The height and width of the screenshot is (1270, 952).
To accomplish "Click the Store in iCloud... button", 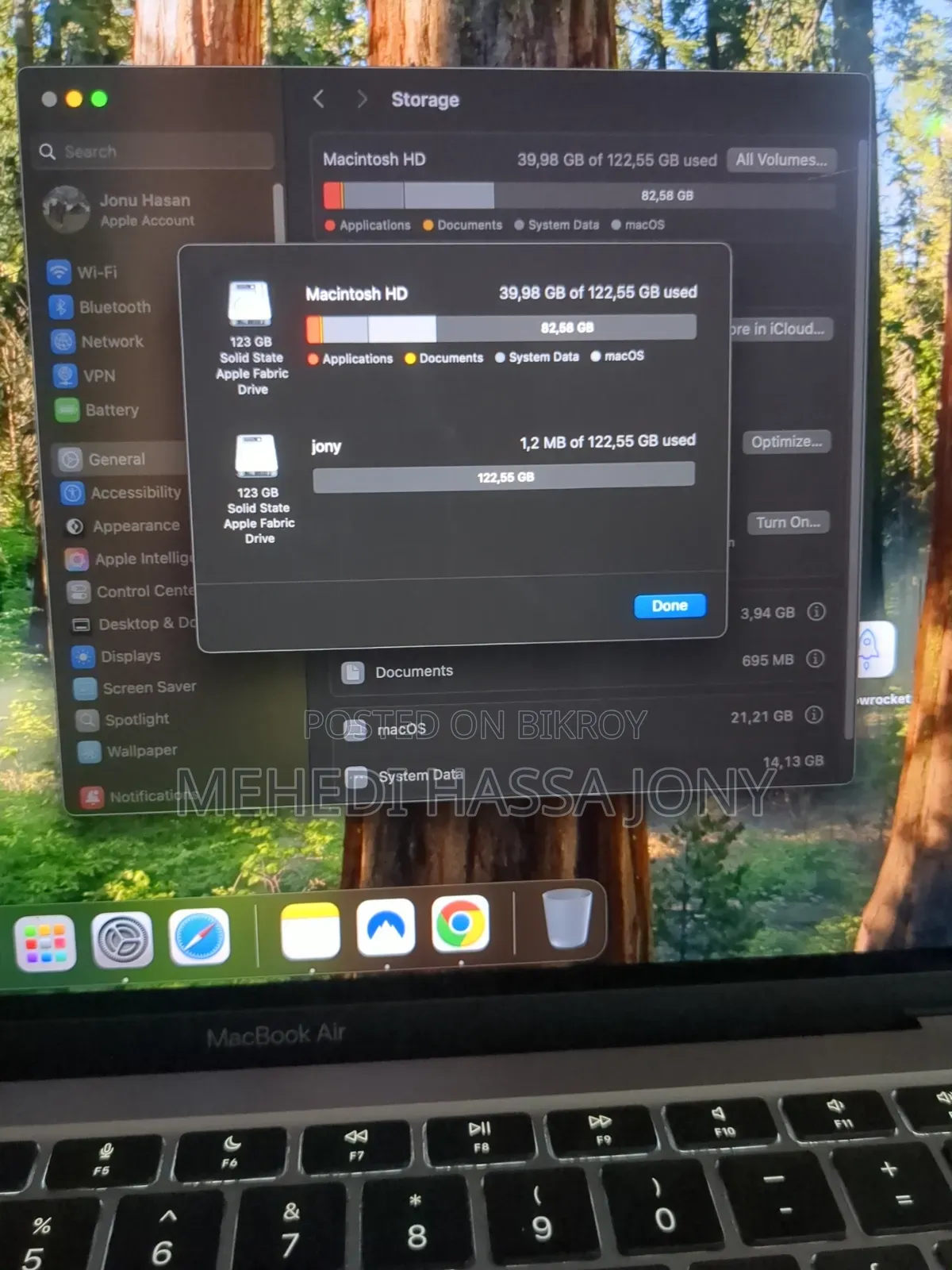I will [x=780, y=329].
